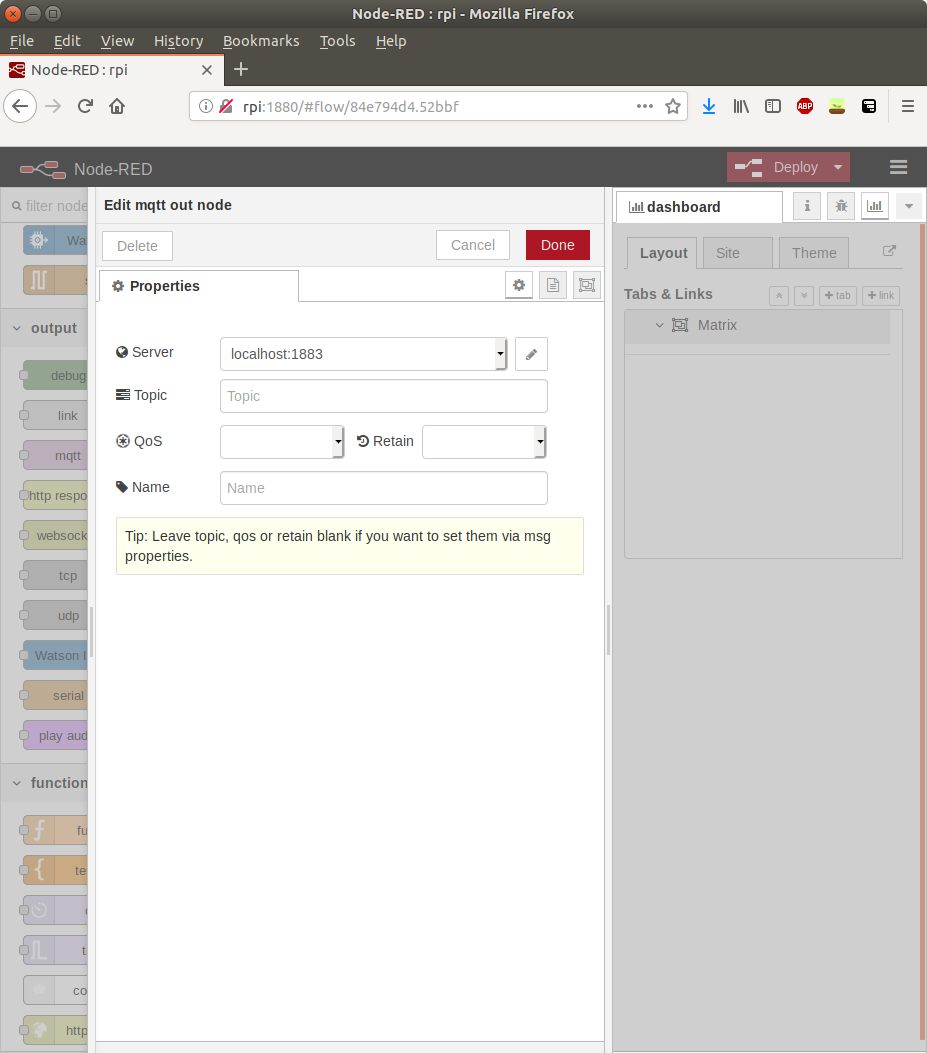Delete the mqtt out node
927x1053 pixels.
coord(137,246)
